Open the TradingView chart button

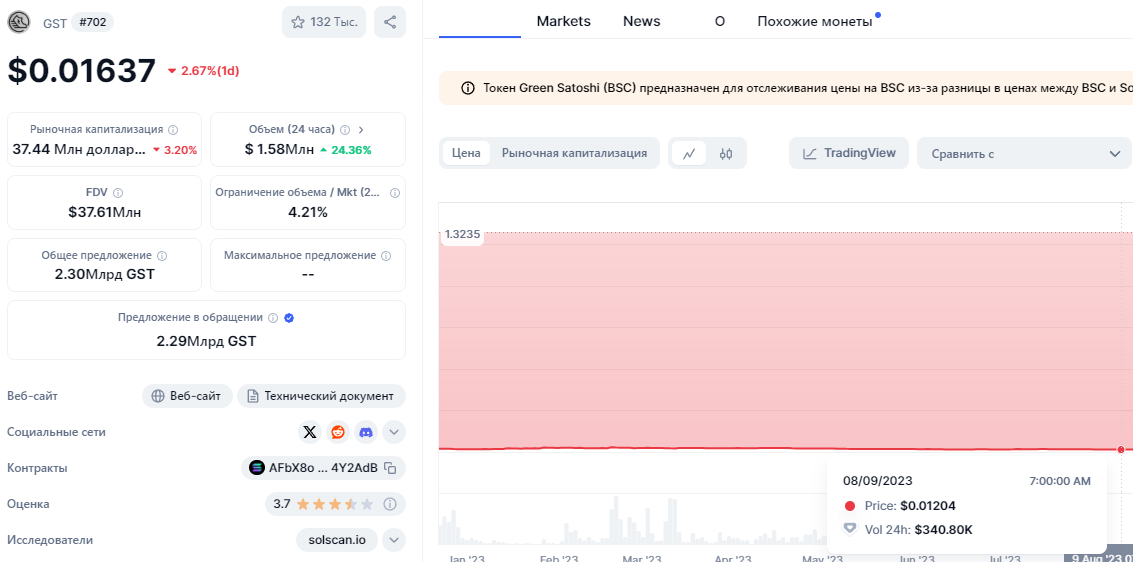coord(849,153)
